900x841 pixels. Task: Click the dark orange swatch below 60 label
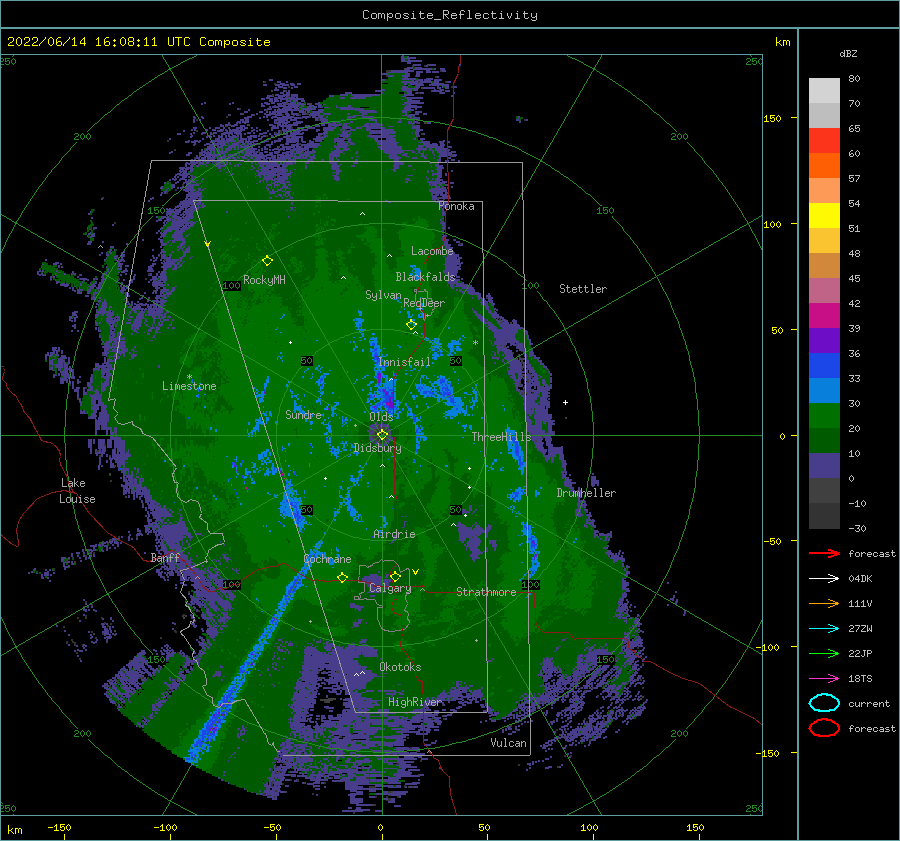[824, 165]
